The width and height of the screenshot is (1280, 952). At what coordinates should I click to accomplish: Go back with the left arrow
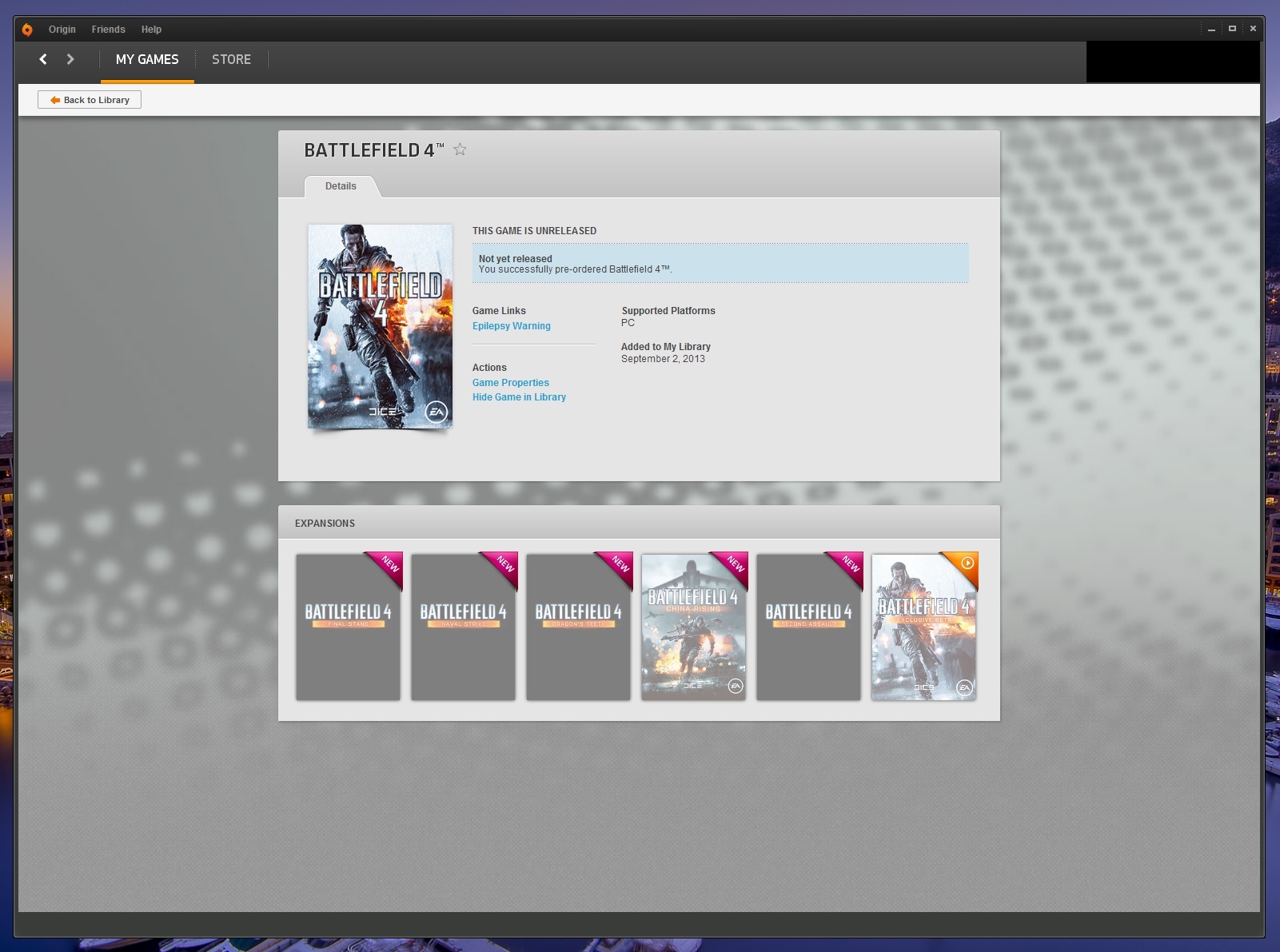click(x=43, y=59)
